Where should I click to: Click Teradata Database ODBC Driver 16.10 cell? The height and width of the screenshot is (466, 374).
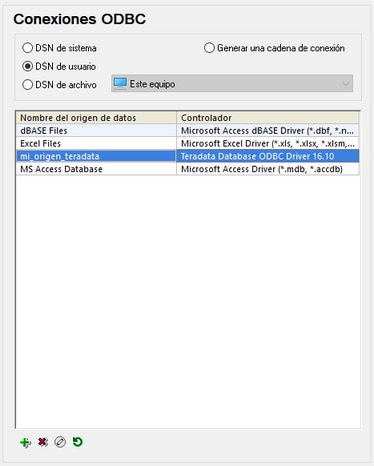tap(268, 156)
